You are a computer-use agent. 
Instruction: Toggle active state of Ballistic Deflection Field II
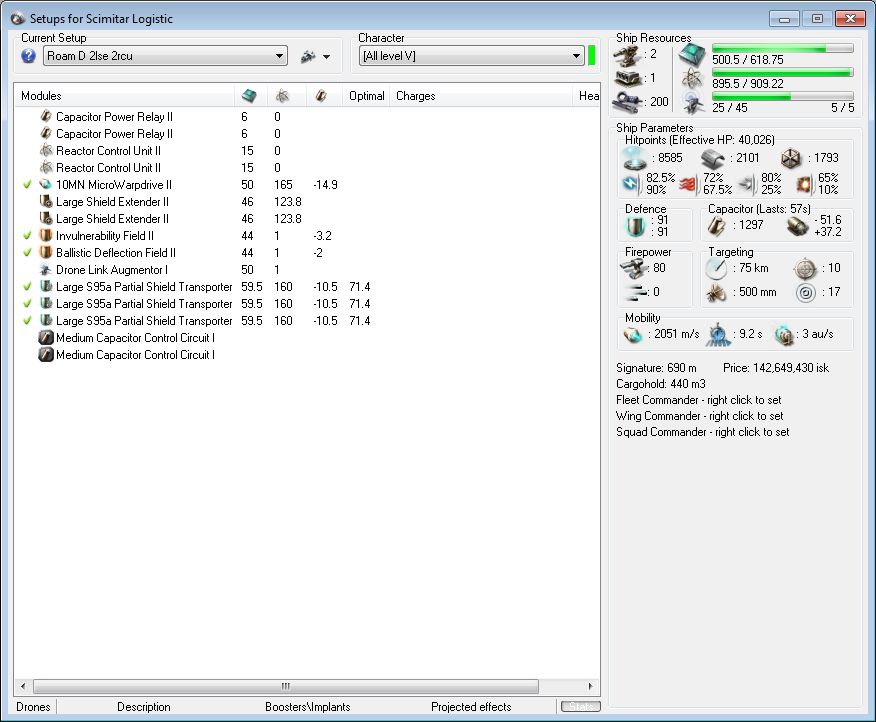point(27,253)
